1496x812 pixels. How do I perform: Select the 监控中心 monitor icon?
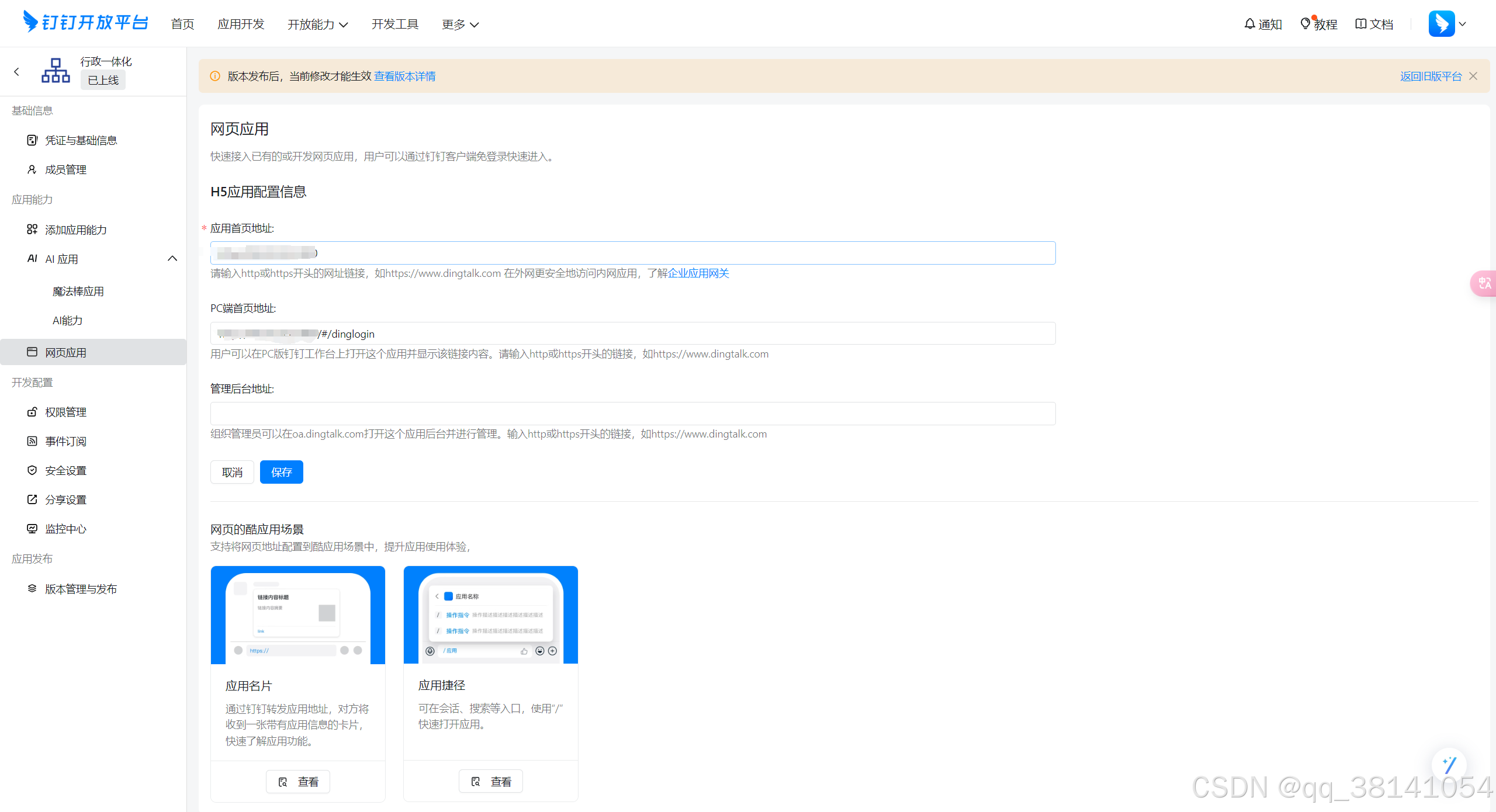[x=32, y=528]
